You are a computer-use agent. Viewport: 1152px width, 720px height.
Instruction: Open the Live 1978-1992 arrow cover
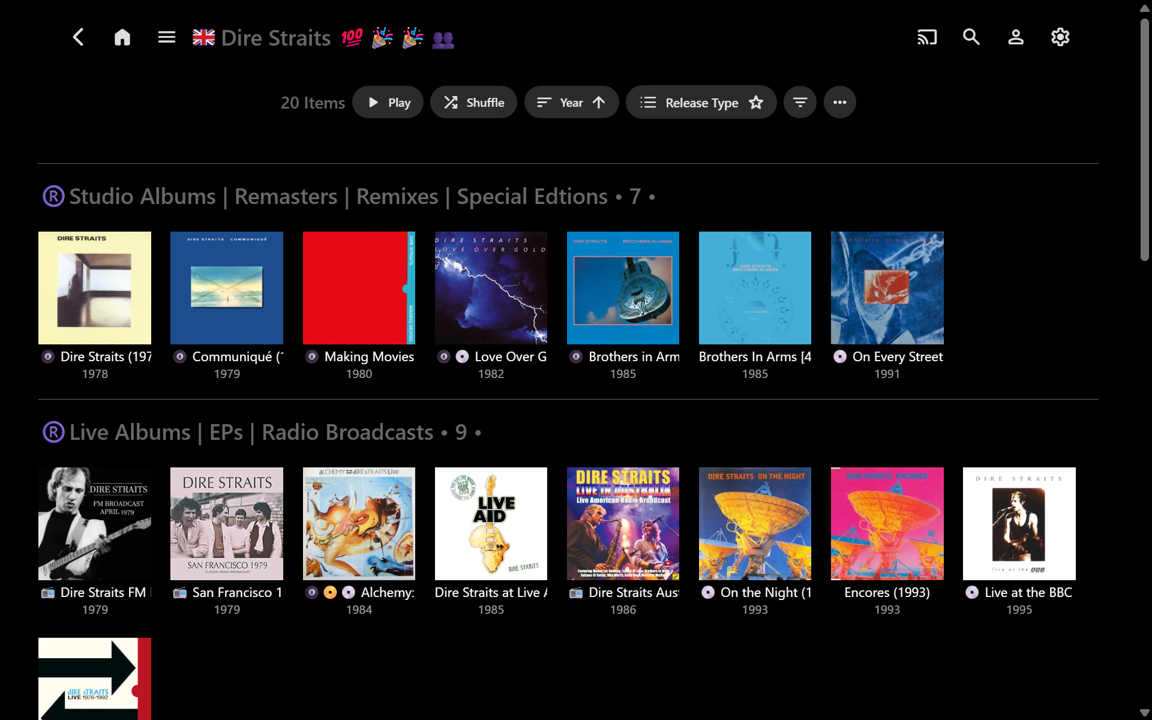point(95,679)
